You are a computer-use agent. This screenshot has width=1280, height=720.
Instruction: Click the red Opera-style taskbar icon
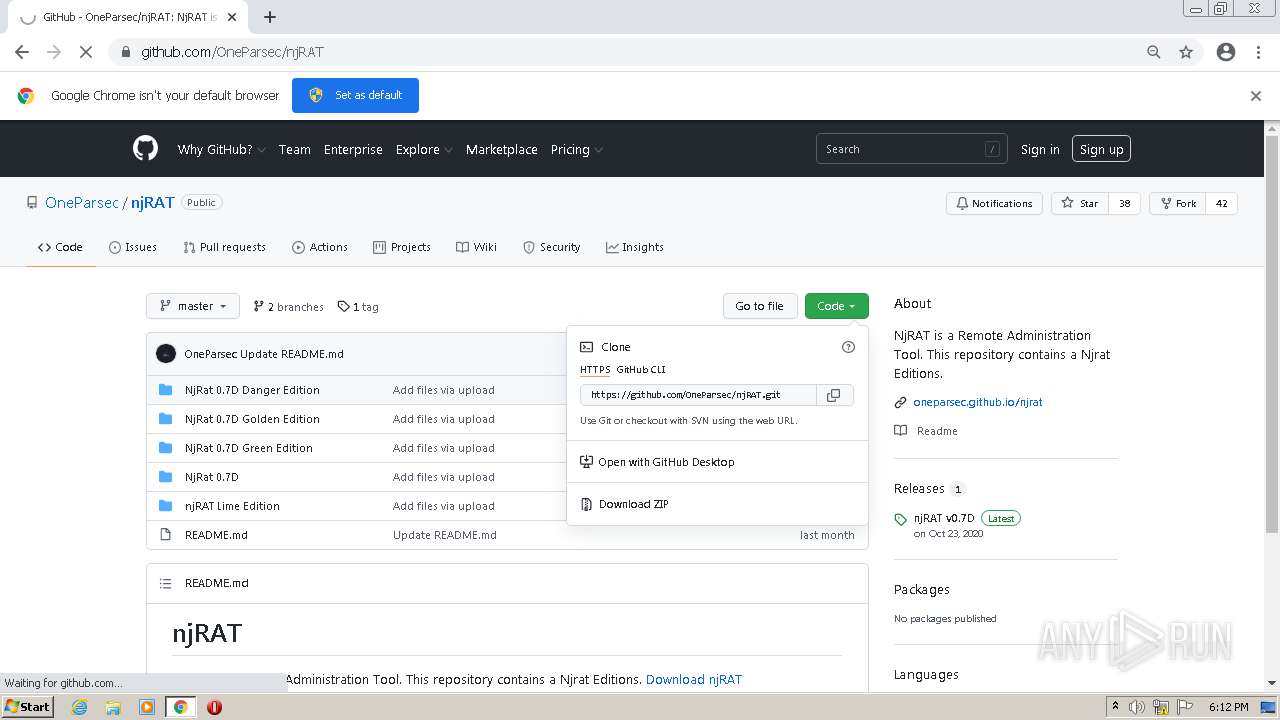pos(214,707)
